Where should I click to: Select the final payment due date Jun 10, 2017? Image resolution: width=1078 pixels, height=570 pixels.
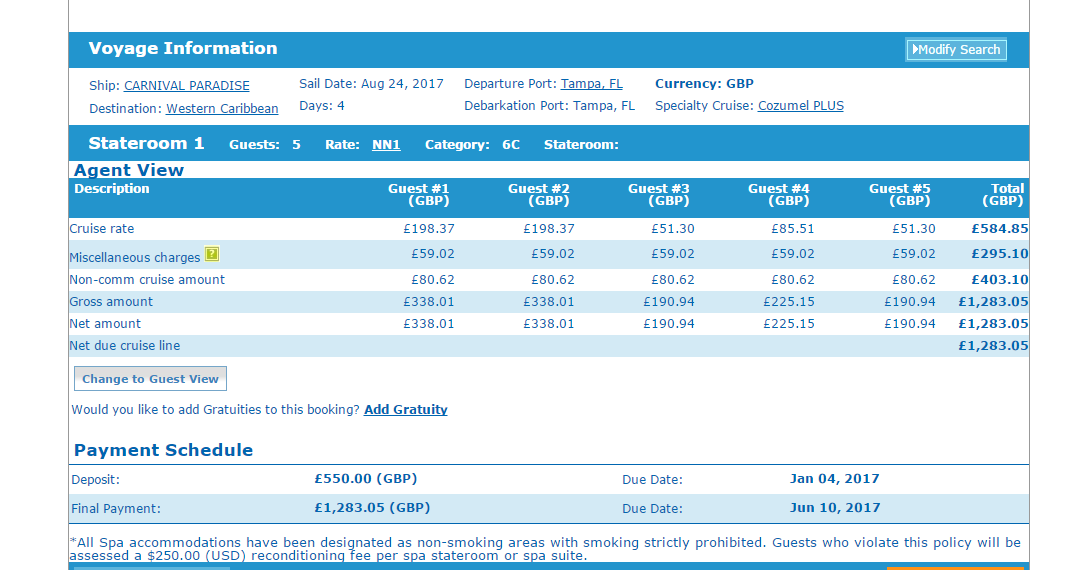pos(835,507)
